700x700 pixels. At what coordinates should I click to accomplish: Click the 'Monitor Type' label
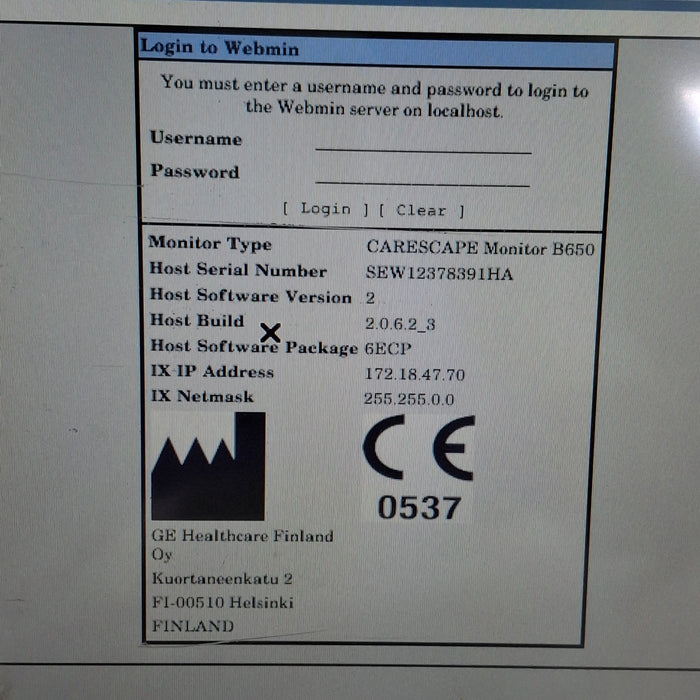[x=210, y=244]
